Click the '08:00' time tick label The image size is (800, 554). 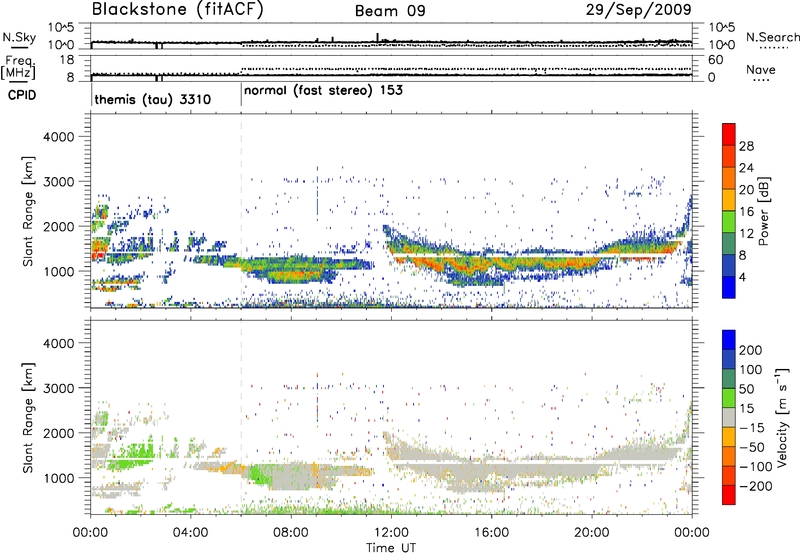[x=291, y=533]
